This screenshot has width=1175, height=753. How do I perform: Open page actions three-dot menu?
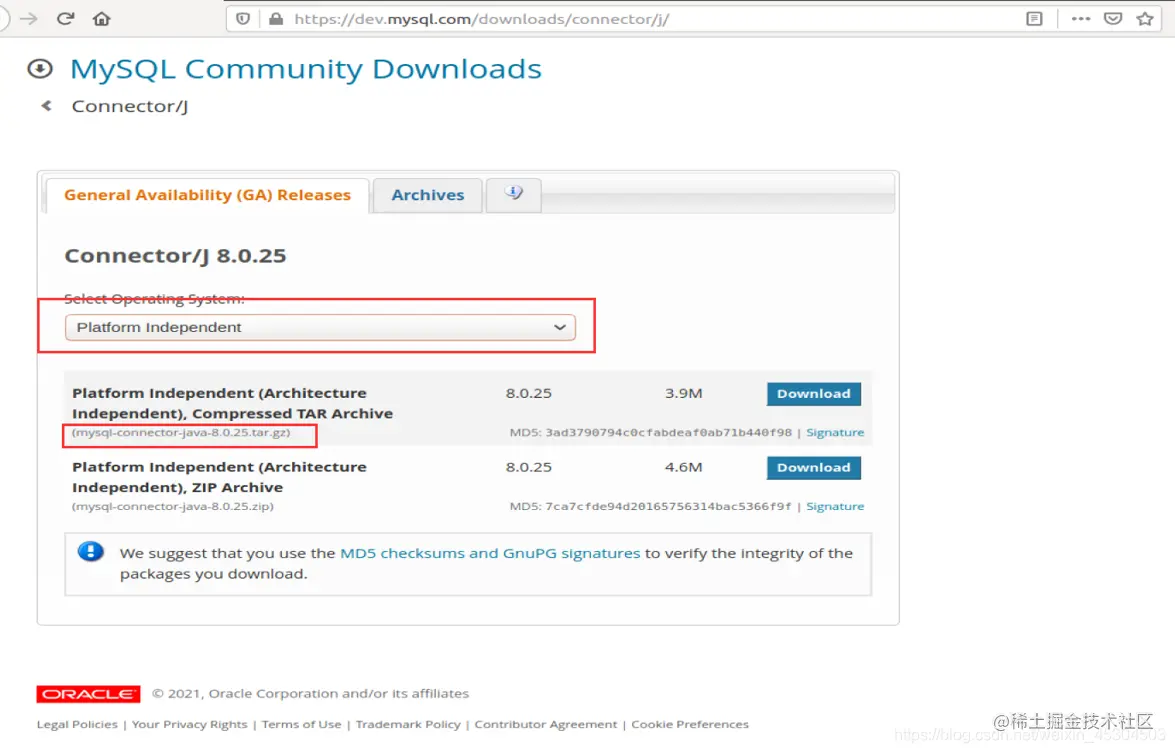point(1081,19)
